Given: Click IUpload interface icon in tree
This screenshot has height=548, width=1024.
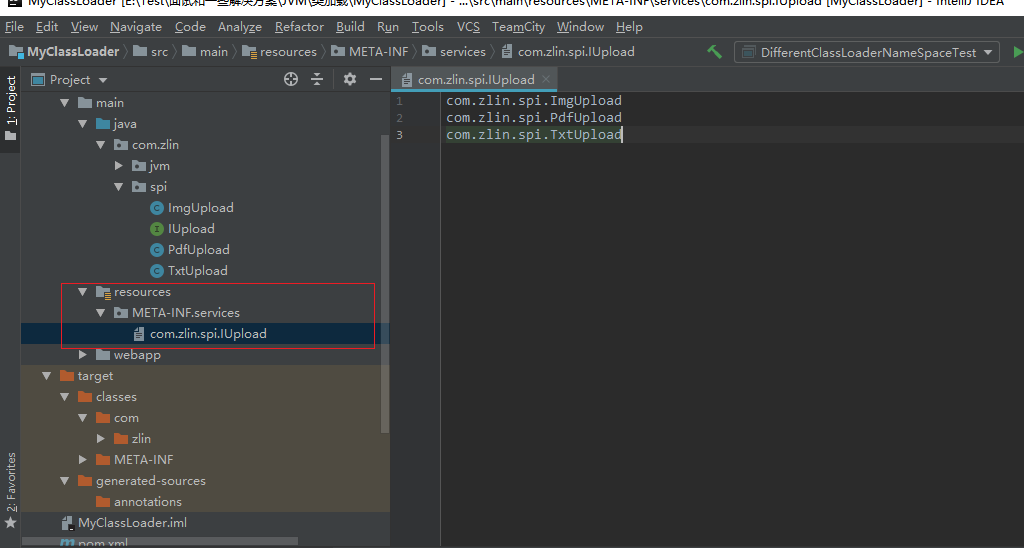Looking at the screenshot, I should [157, 229].
